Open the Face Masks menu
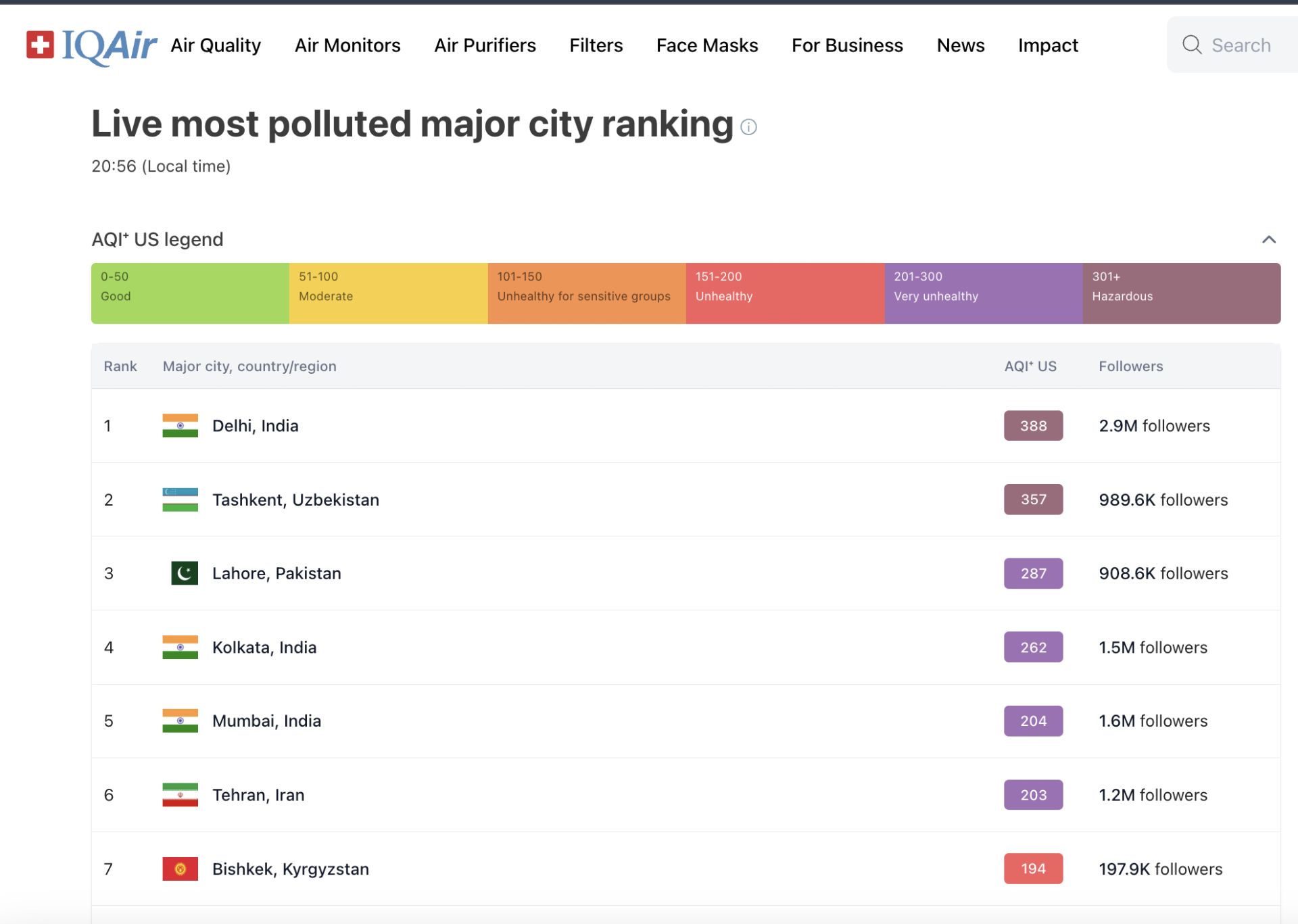Screen dimensions: 1298x924 click(707, 45)
